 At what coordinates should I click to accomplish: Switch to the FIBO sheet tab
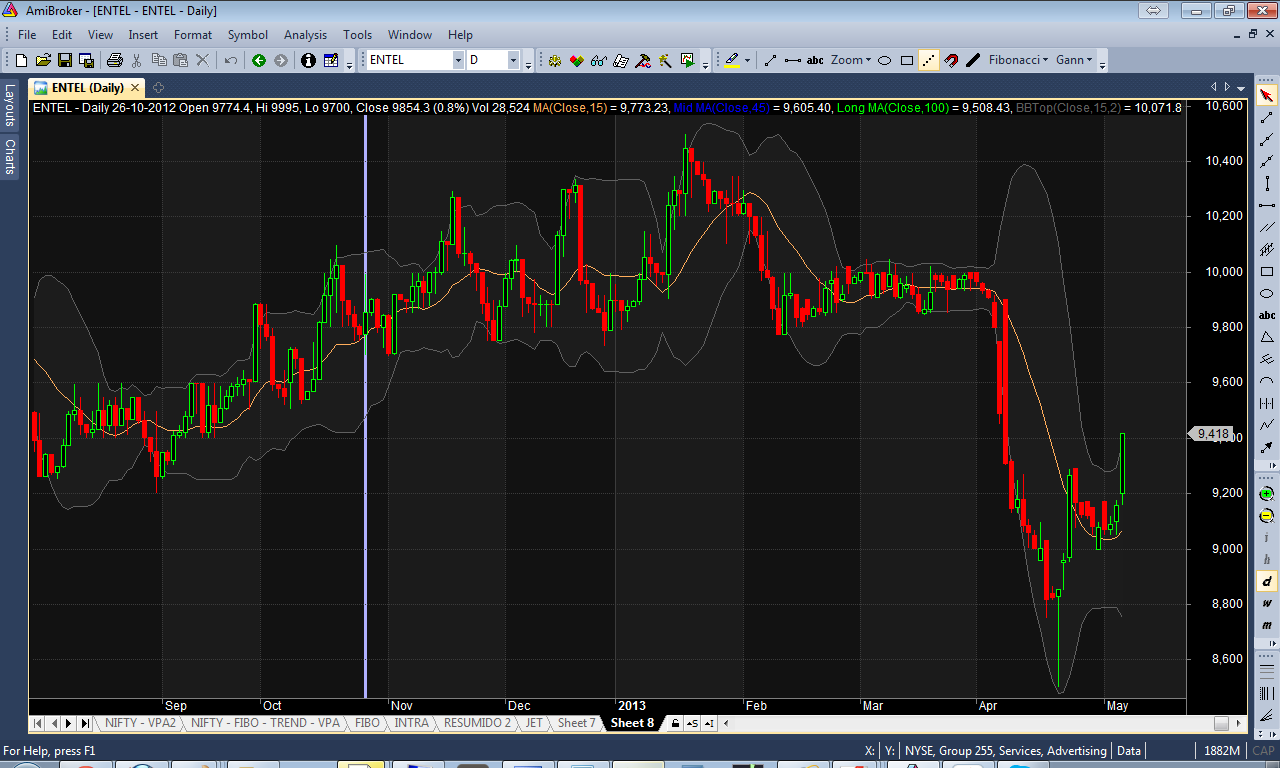[x=367, y=723]
